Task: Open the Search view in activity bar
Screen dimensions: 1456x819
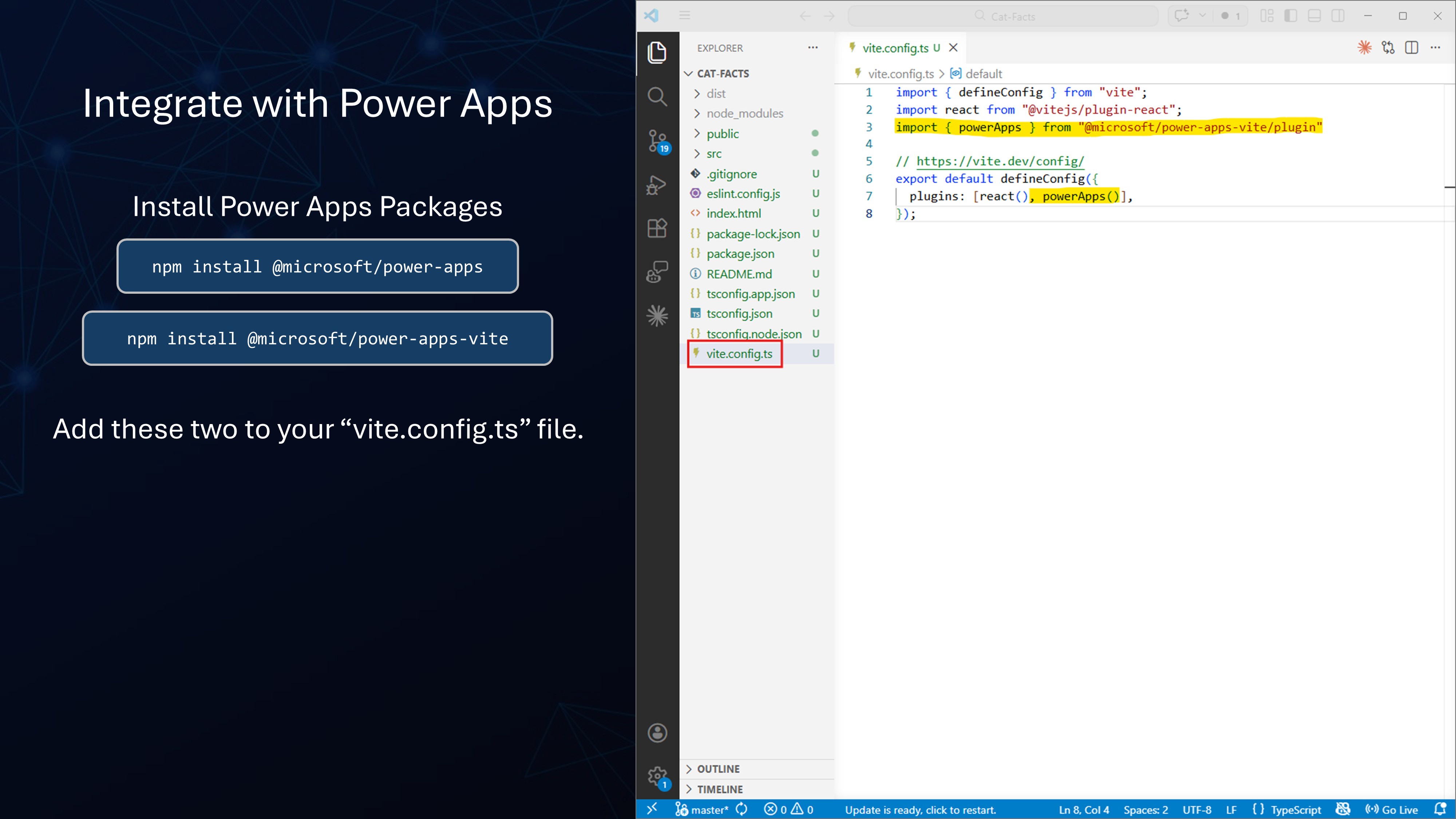Action: tap(657, 96)
